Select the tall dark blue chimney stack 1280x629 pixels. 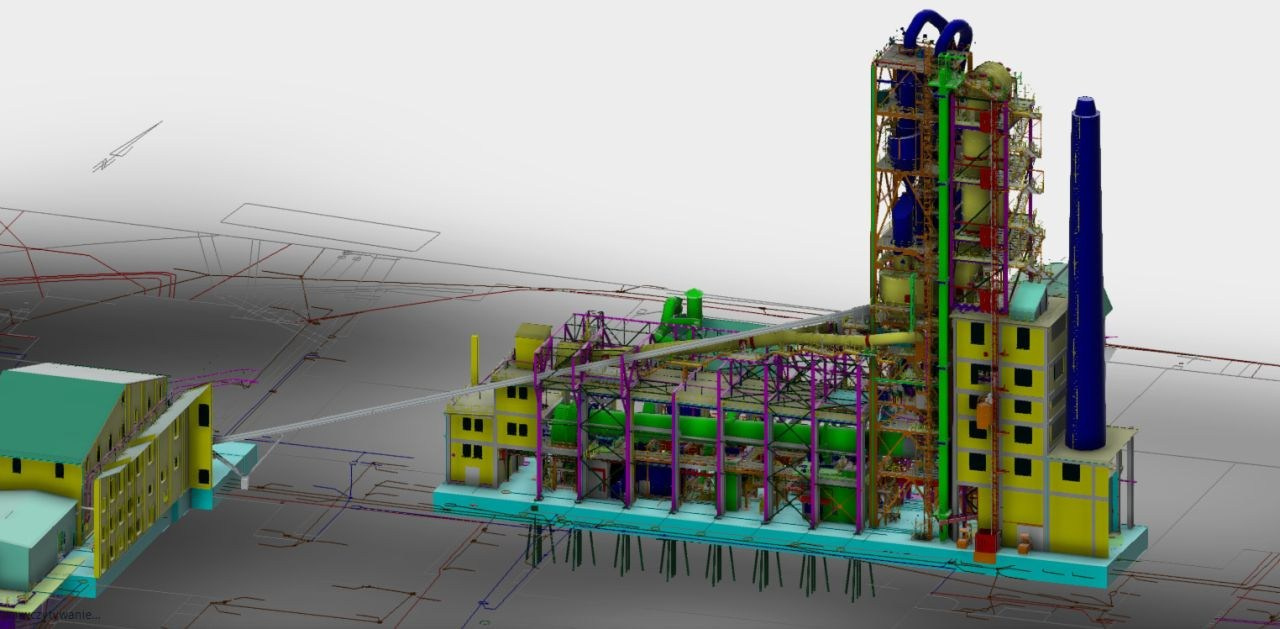pos(1086,280)
